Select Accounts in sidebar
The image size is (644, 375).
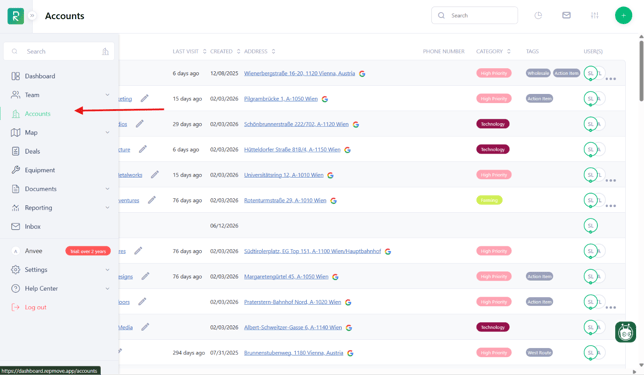point(38,114)
